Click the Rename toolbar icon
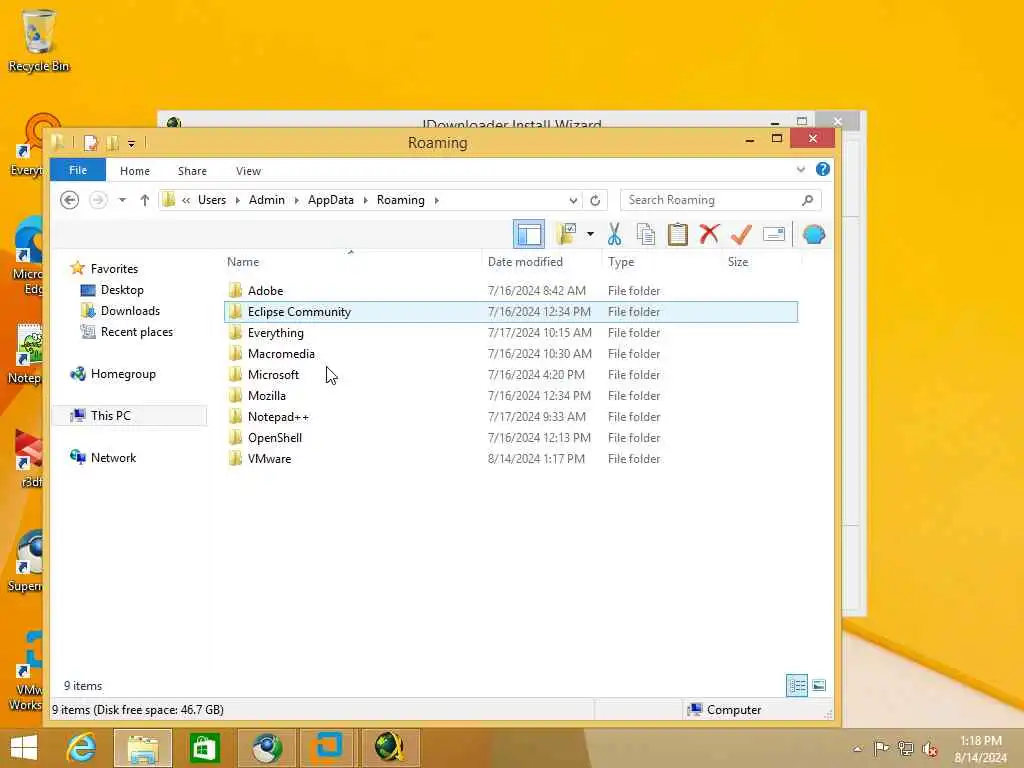 point(773,234)
